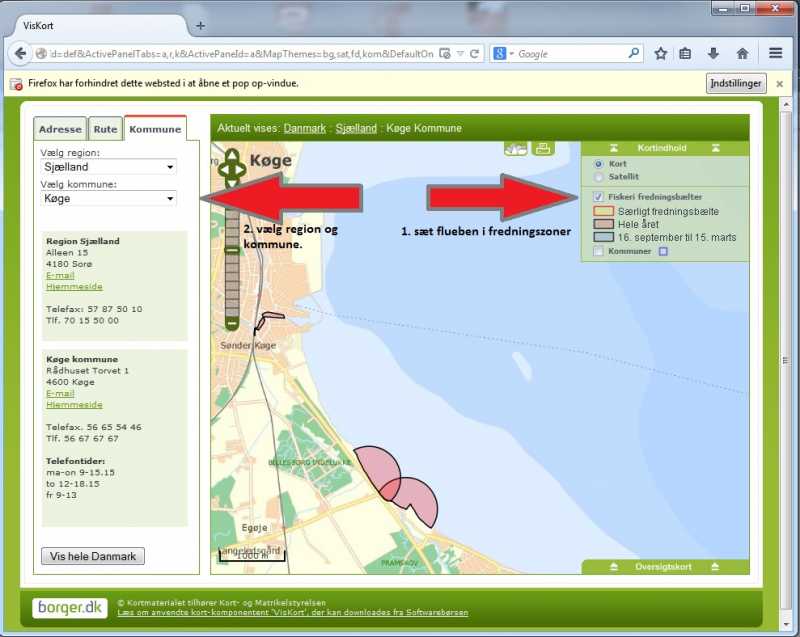
Task: Click the Vis hele Danmark button
Action: (93, 556)
